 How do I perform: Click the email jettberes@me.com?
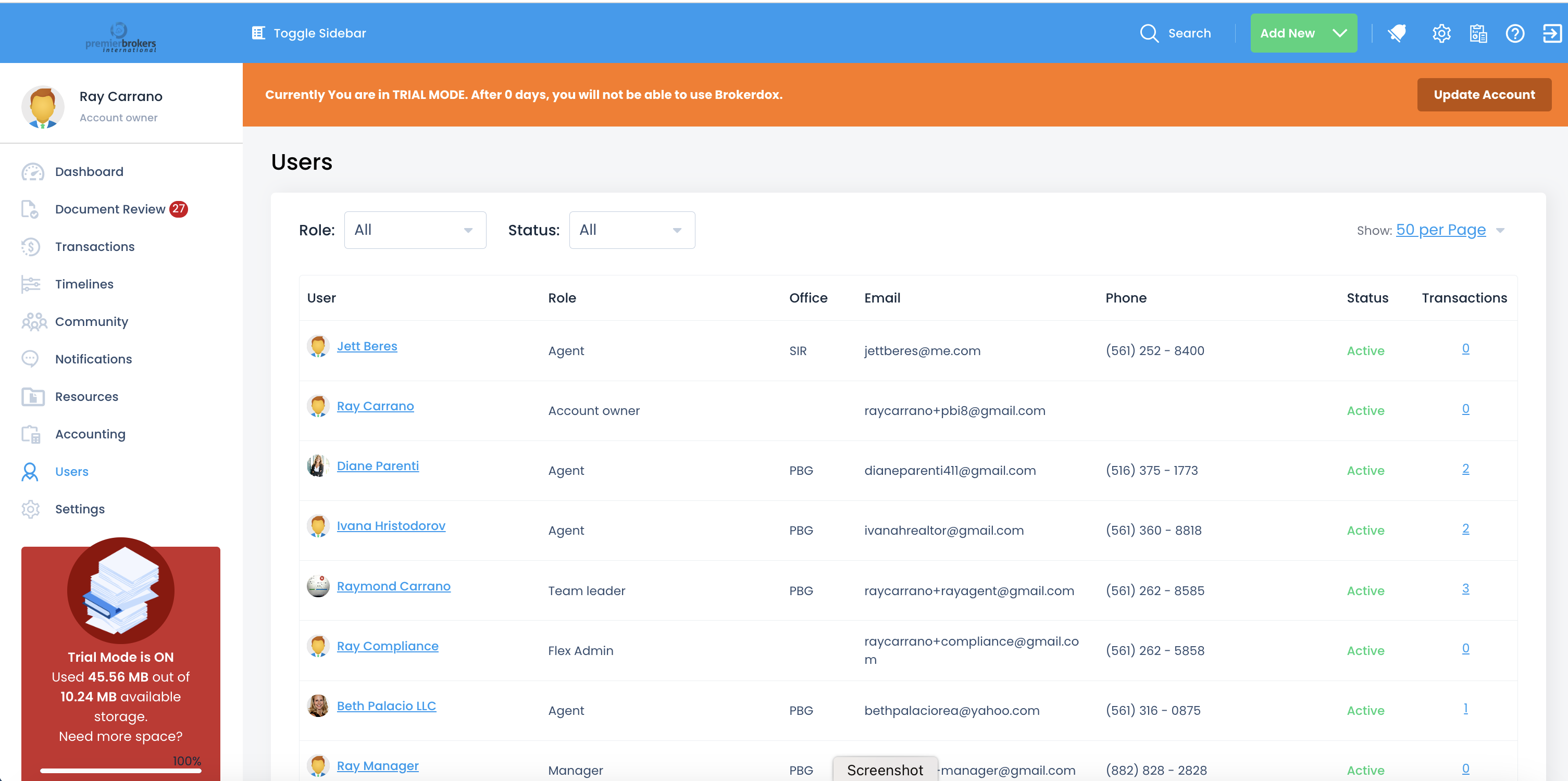pos(922,351)
